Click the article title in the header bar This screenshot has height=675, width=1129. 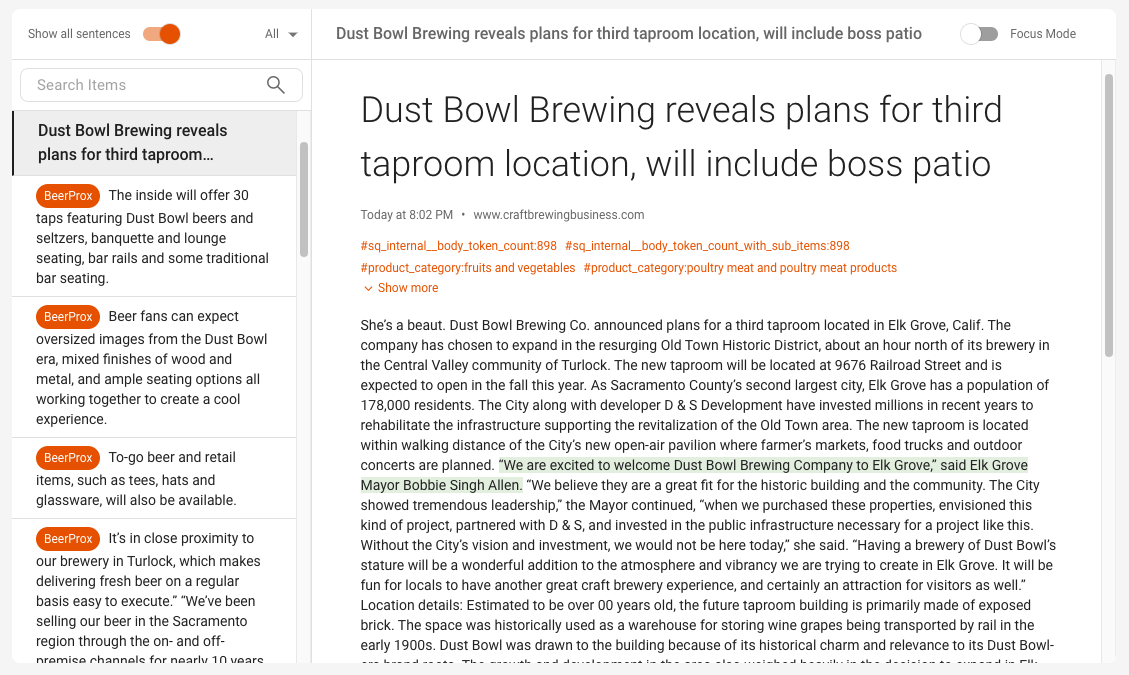tap(629, 34)
